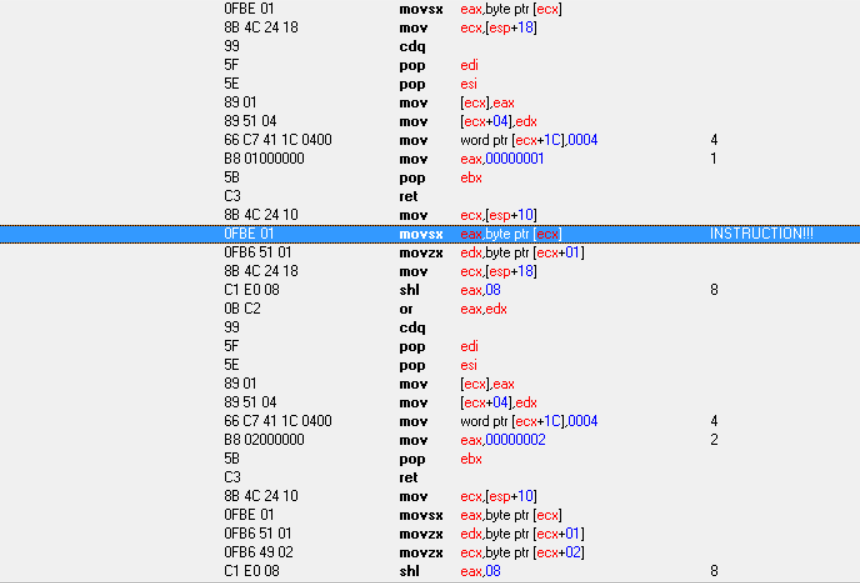Viewport: 860px width, 583px height.
Task: Select the cdq instruction directly below or eax,edx
Action: tap(411, 328)
